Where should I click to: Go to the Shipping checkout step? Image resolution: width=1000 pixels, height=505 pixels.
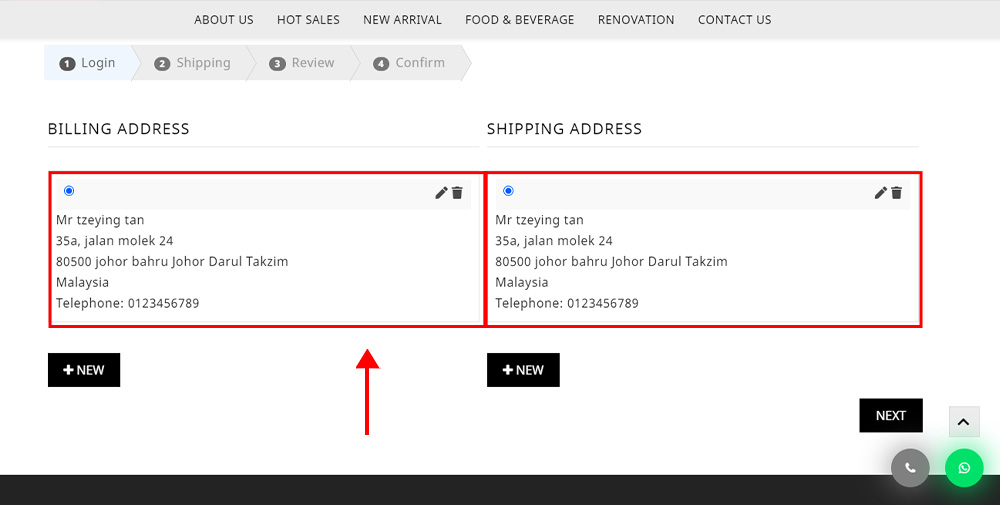click(193, 62)
